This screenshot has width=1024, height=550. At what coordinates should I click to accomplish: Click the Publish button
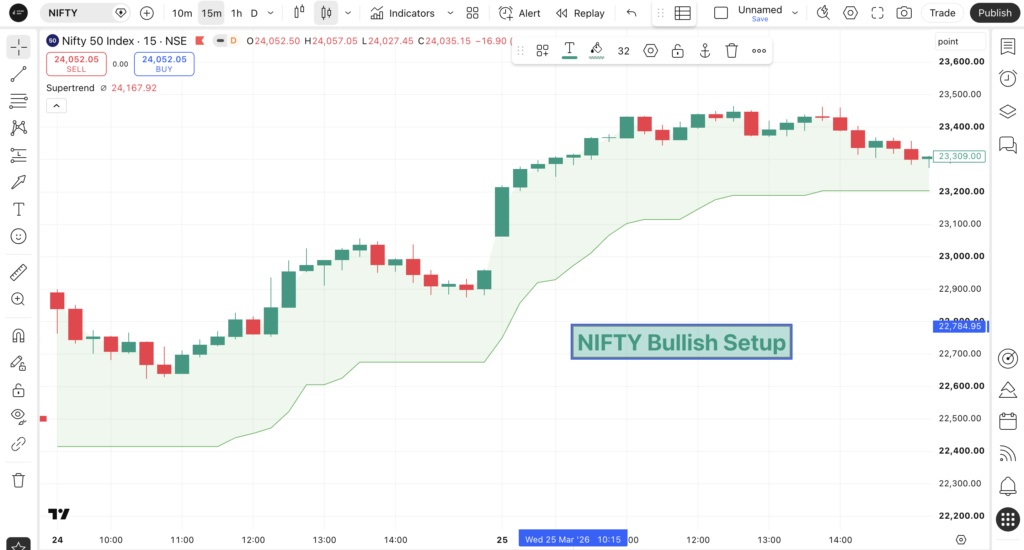(994, 13)
